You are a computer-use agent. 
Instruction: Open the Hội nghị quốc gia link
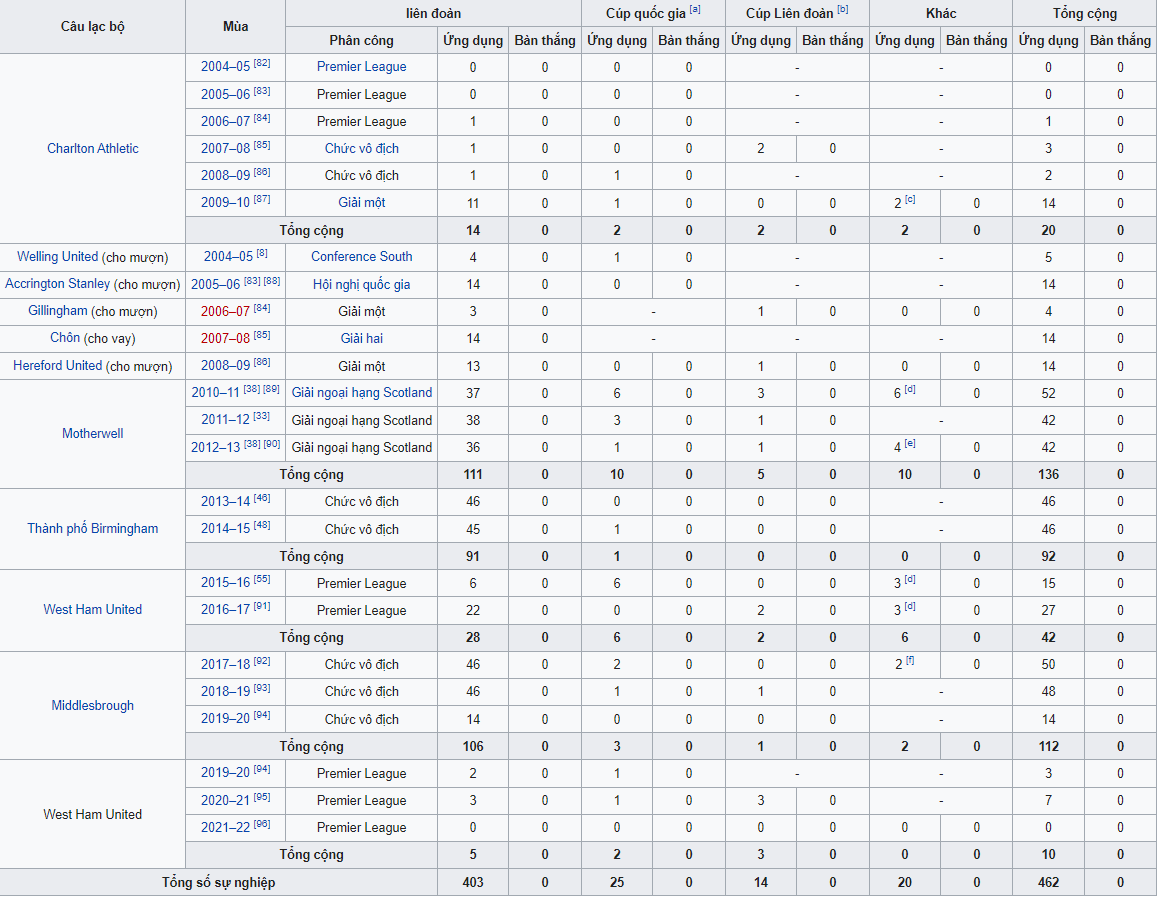[x=361, y=285]
